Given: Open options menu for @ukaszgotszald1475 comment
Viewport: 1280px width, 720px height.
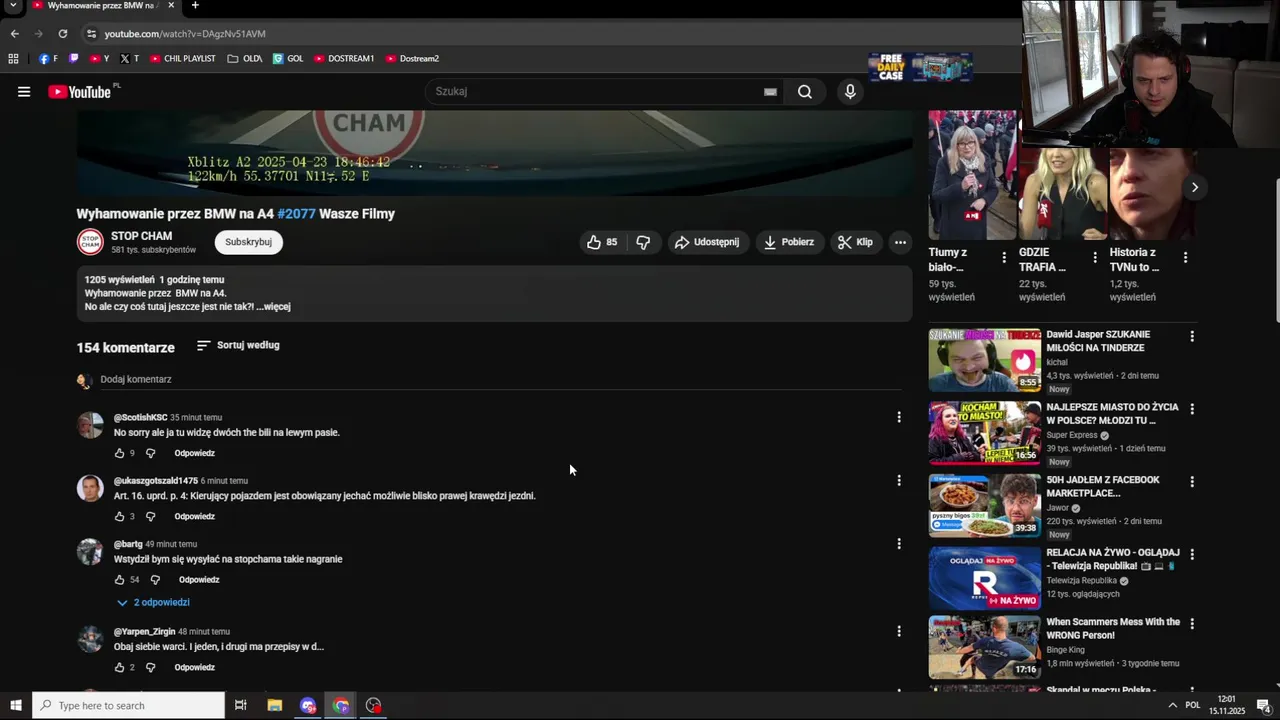Looking at the screenshot, I should point(898,480).
